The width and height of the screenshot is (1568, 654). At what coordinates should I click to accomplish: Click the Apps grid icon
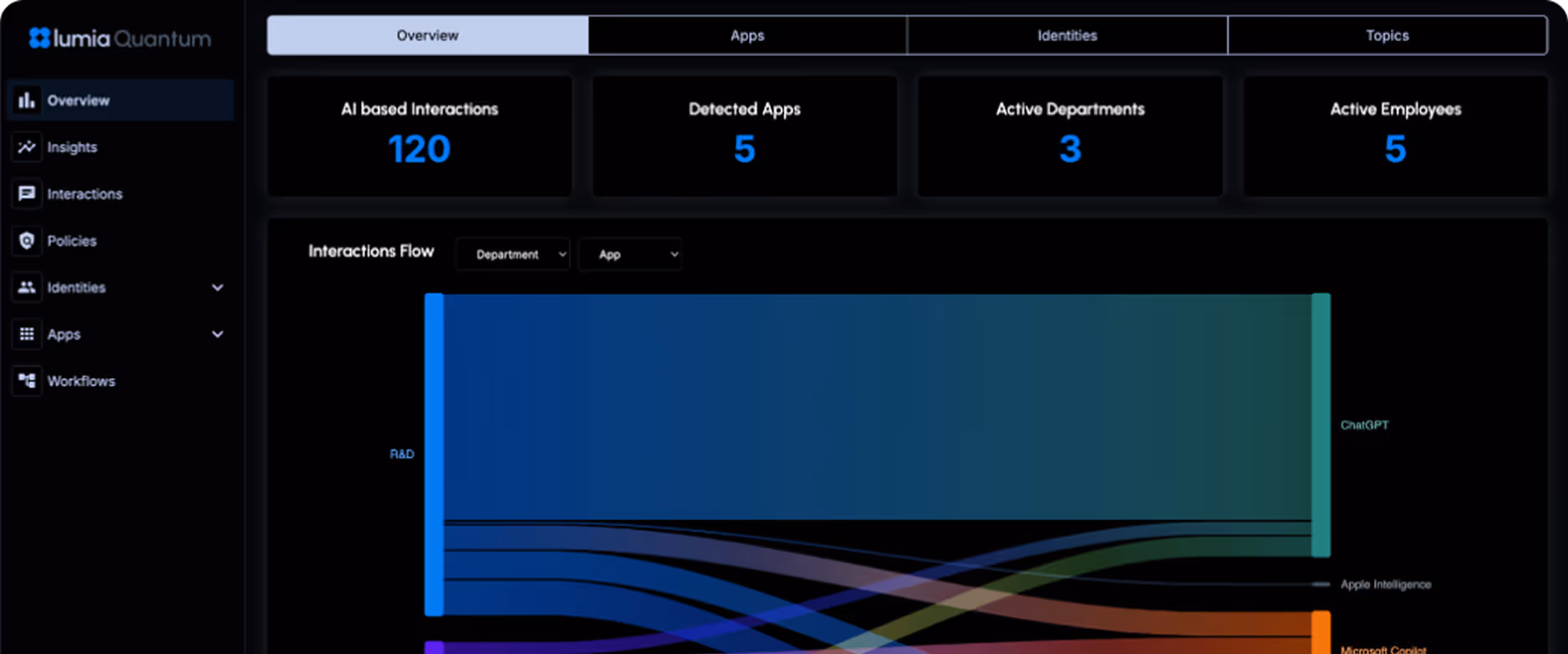(x=27, y=335)
